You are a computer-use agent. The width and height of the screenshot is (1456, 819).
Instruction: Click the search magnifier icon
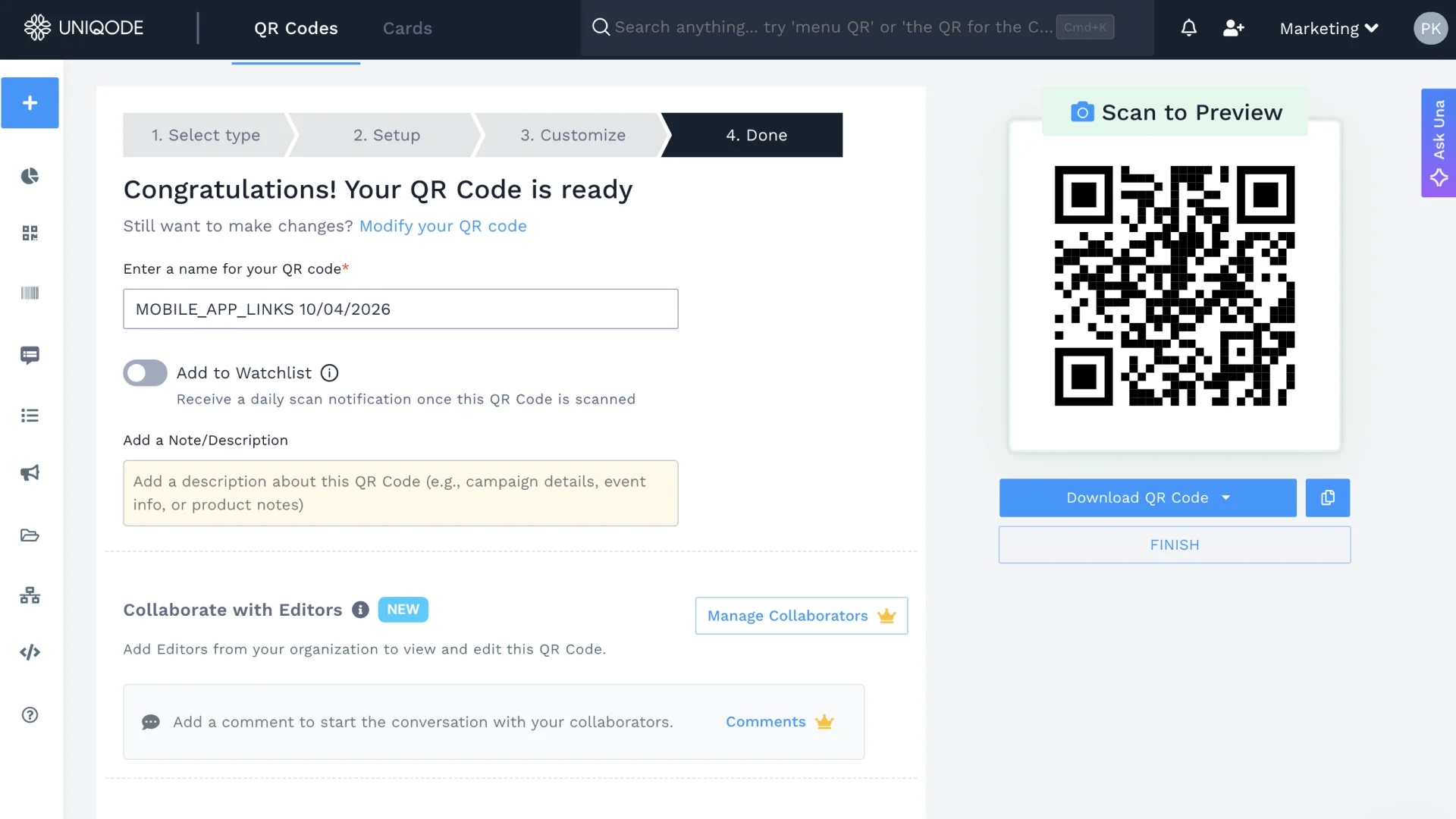pyautogui.click(x=601, y=27)
